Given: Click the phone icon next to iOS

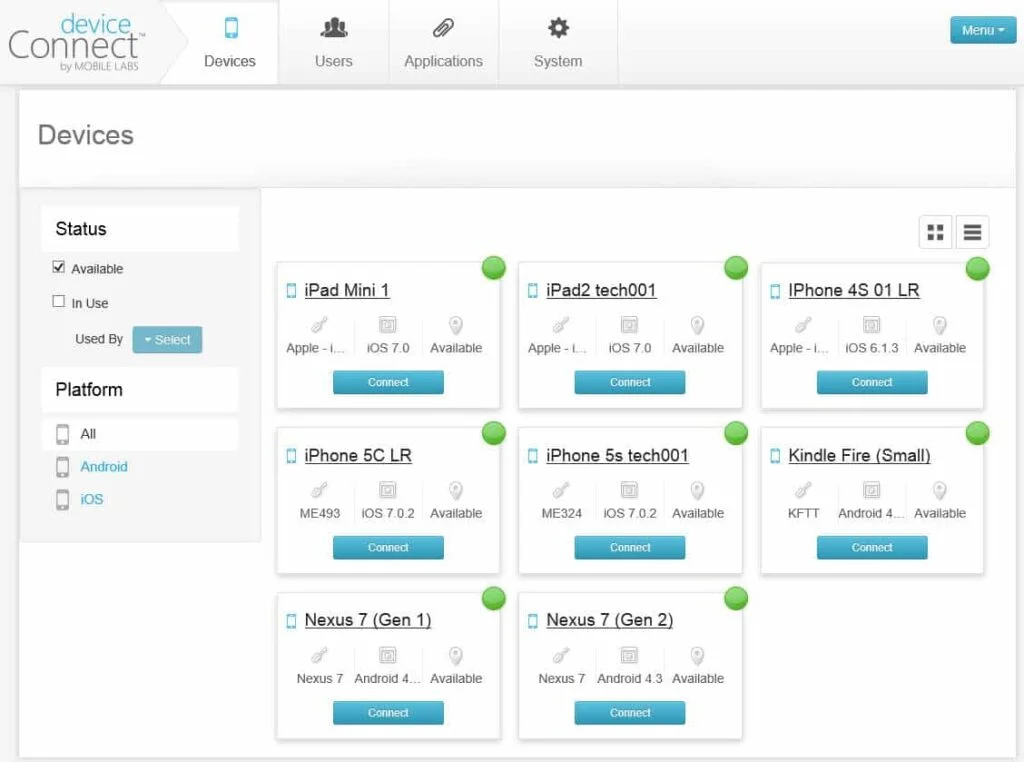Looking at the screenshot, I should tap(63, 500).
